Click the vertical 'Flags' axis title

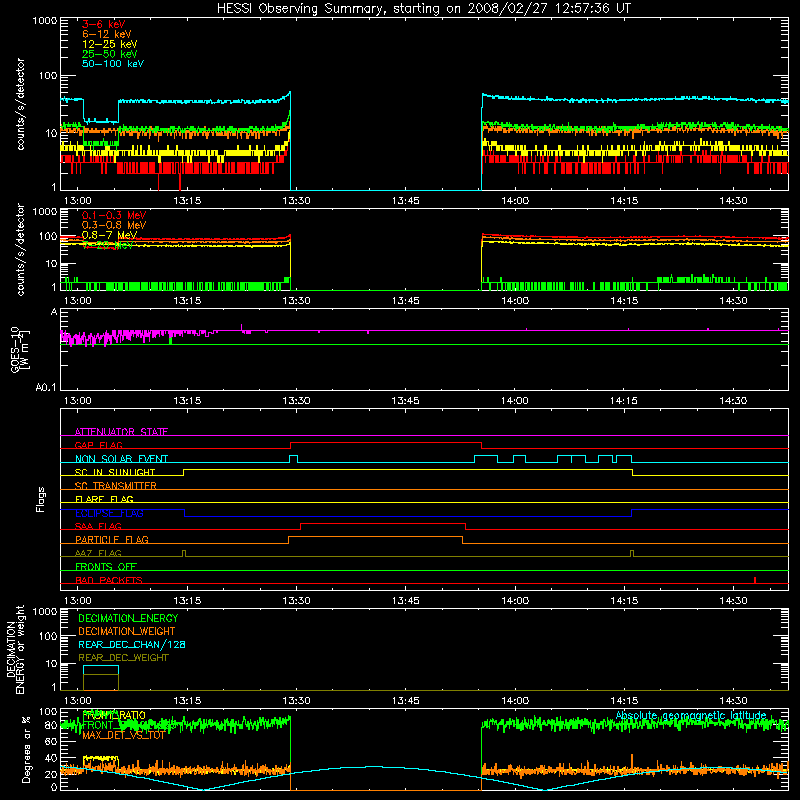pyautogui.click(x=41, y=499)
